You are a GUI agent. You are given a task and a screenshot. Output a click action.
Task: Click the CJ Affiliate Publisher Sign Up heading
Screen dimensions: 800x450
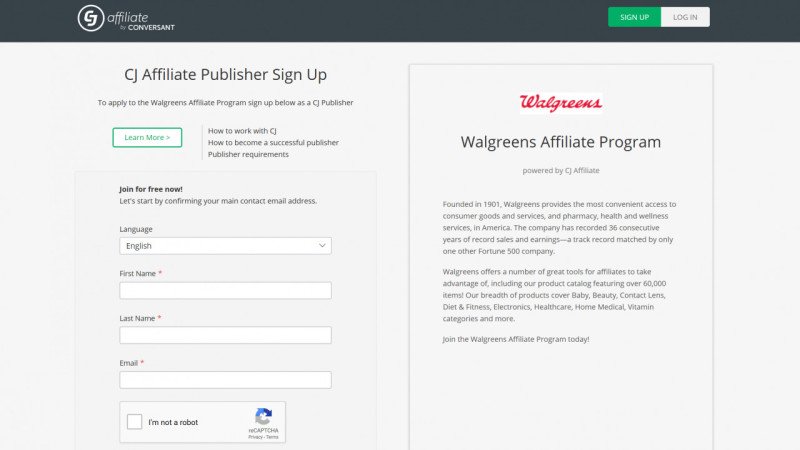click(x=226, y=74)
